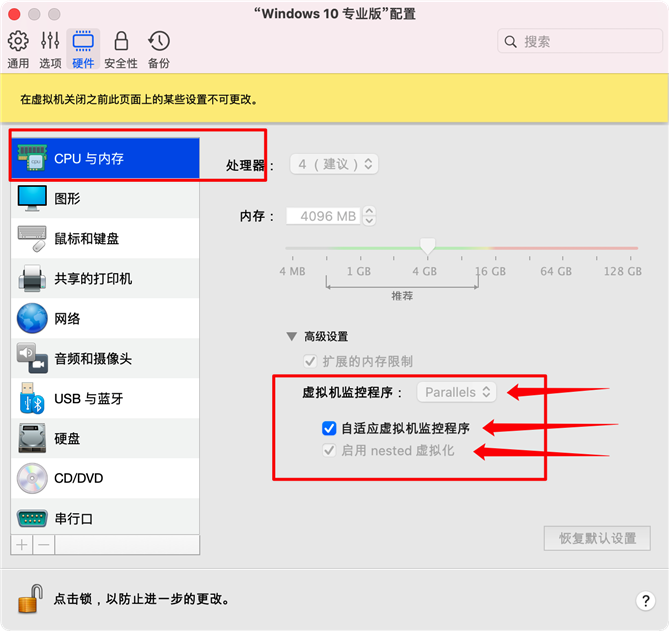Open the 备份 backup clock icon

tap(159, 41)
